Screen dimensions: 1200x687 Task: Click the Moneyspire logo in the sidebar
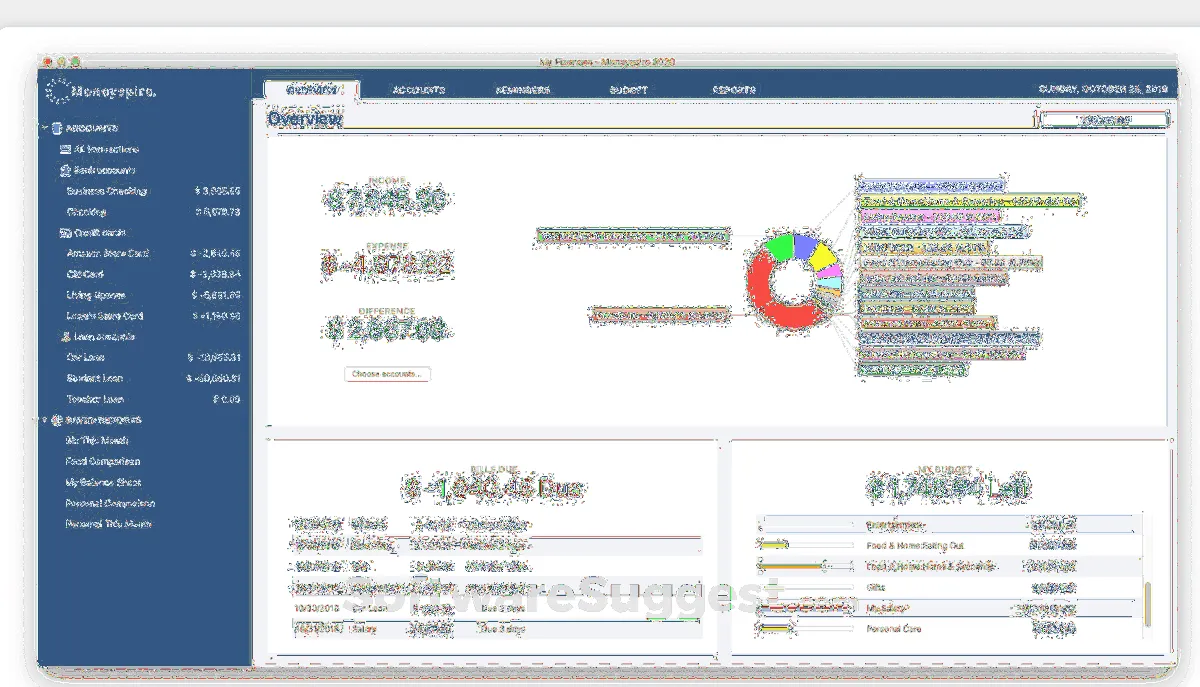[102, 92]
